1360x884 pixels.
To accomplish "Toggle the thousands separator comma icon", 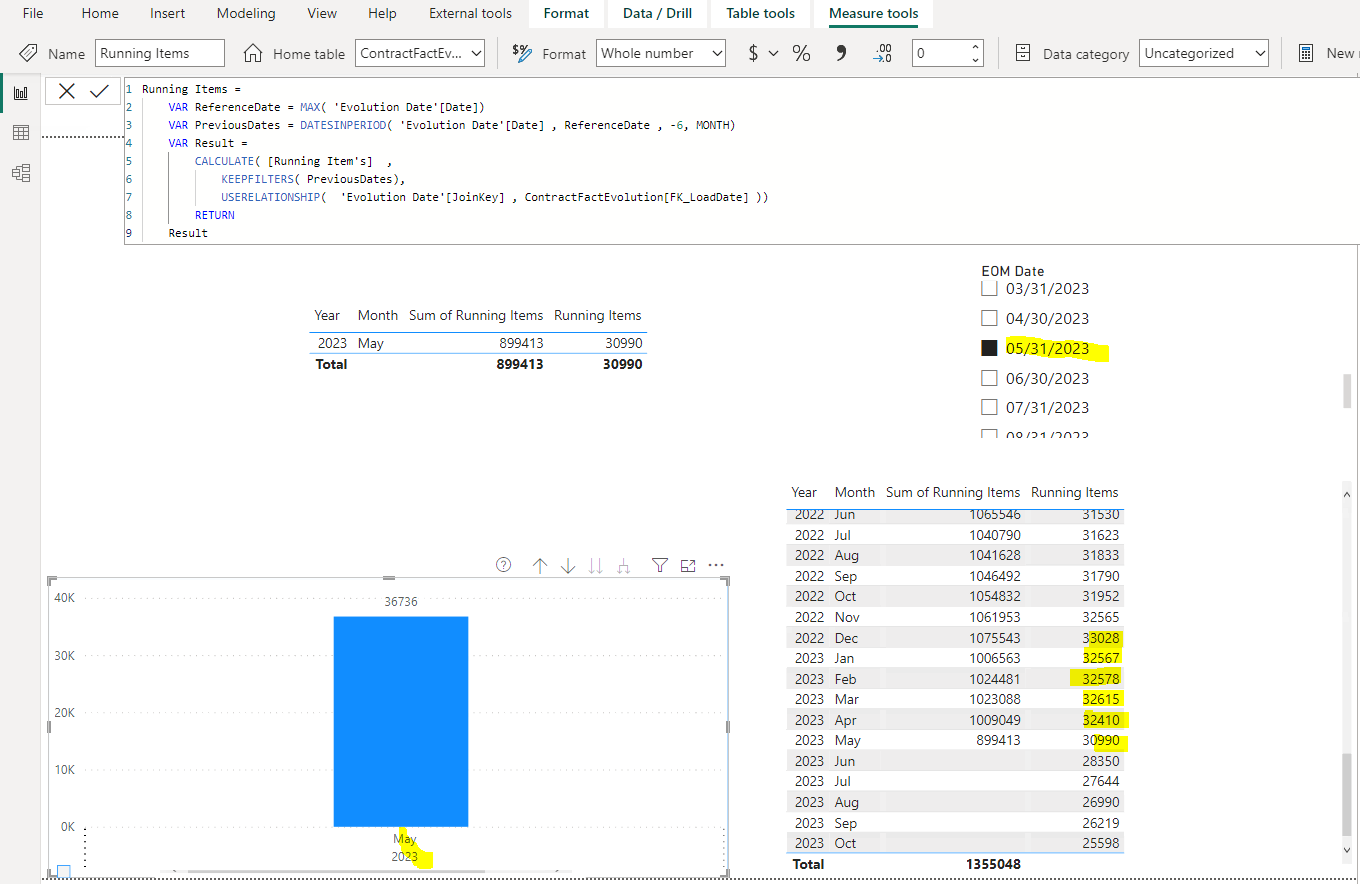I will tap(841, 53).
